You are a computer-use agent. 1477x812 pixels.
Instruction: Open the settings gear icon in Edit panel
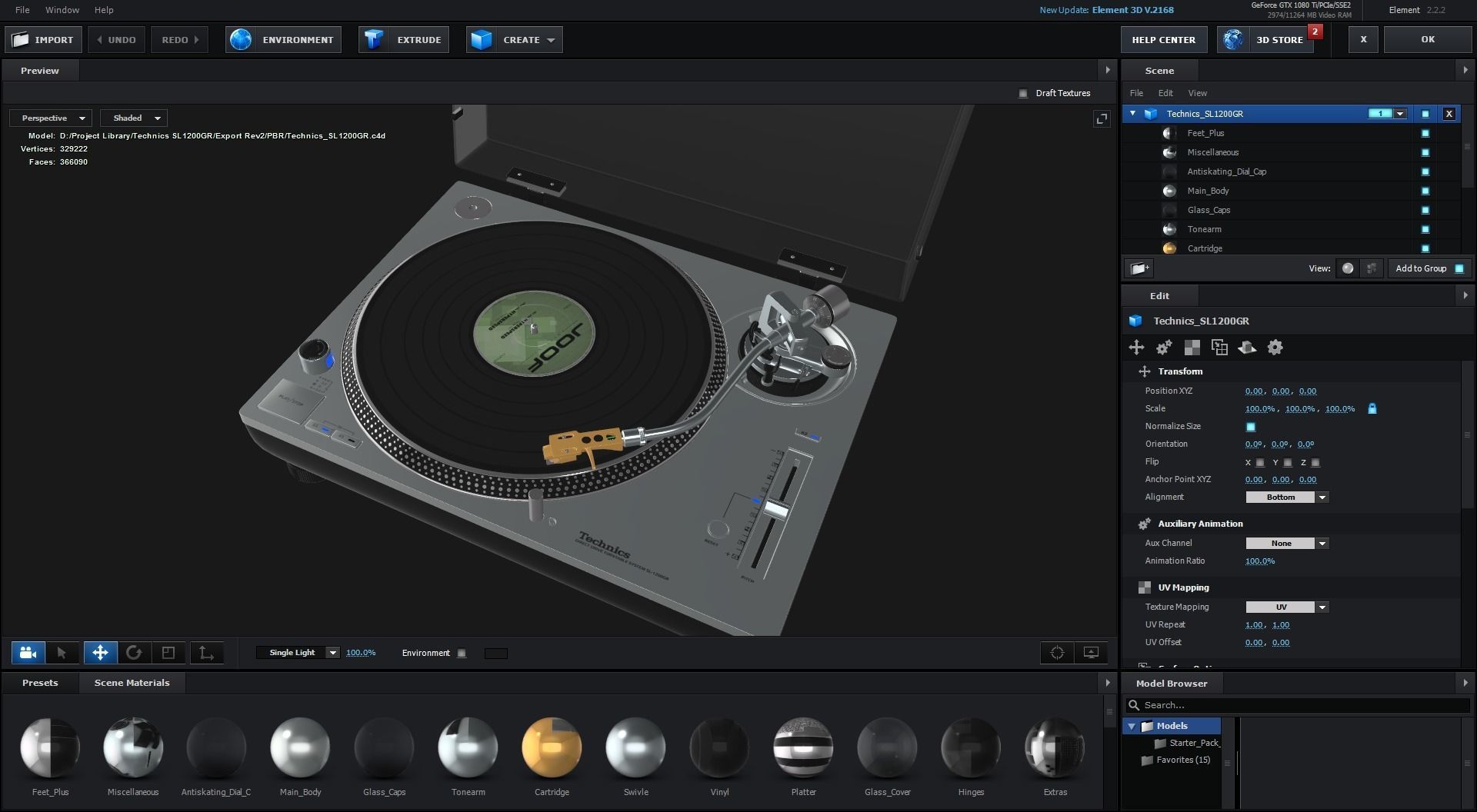(x=1275, y=348)
